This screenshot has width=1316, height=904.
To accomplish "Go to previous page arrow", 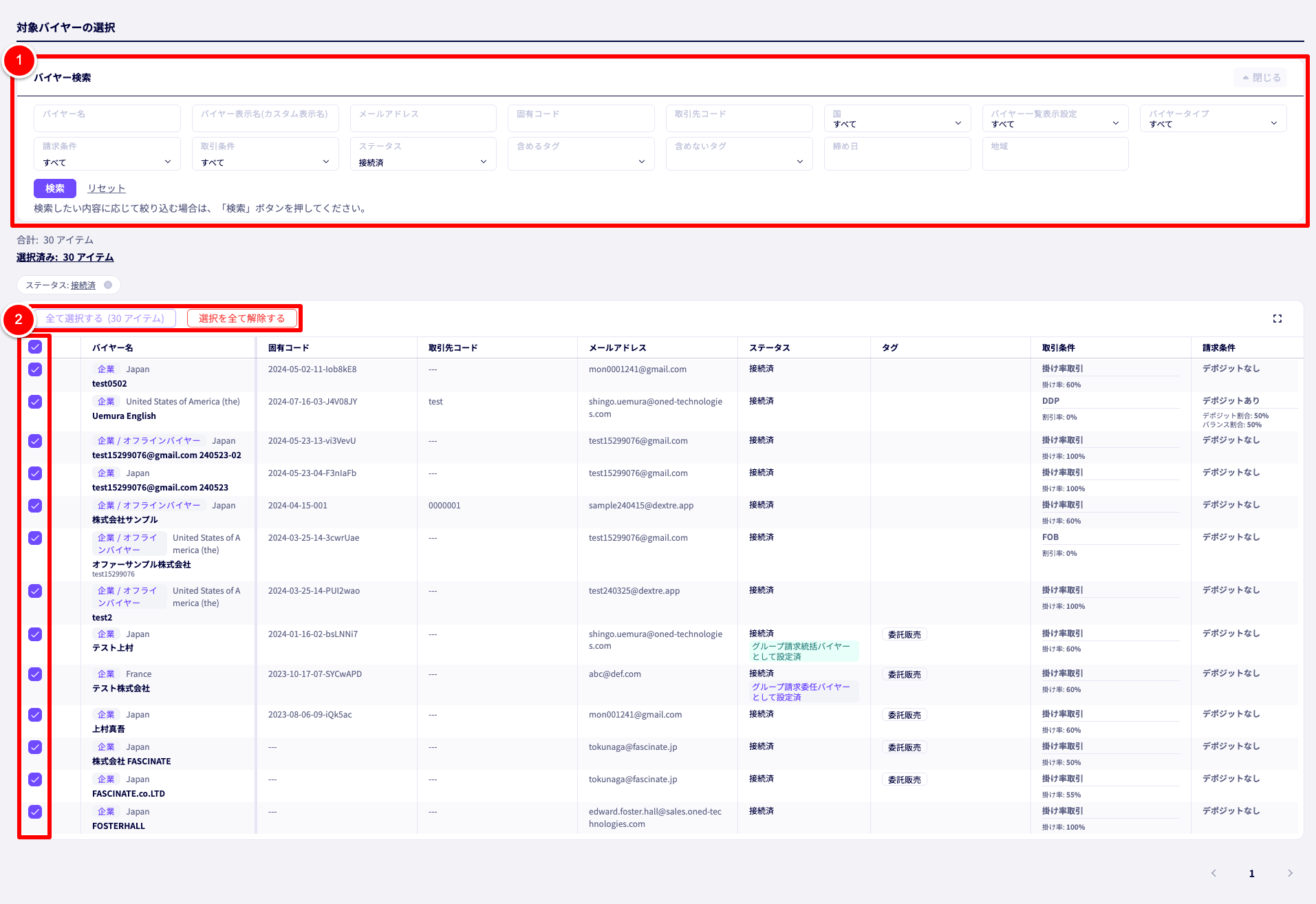I will coord(1213,873).
